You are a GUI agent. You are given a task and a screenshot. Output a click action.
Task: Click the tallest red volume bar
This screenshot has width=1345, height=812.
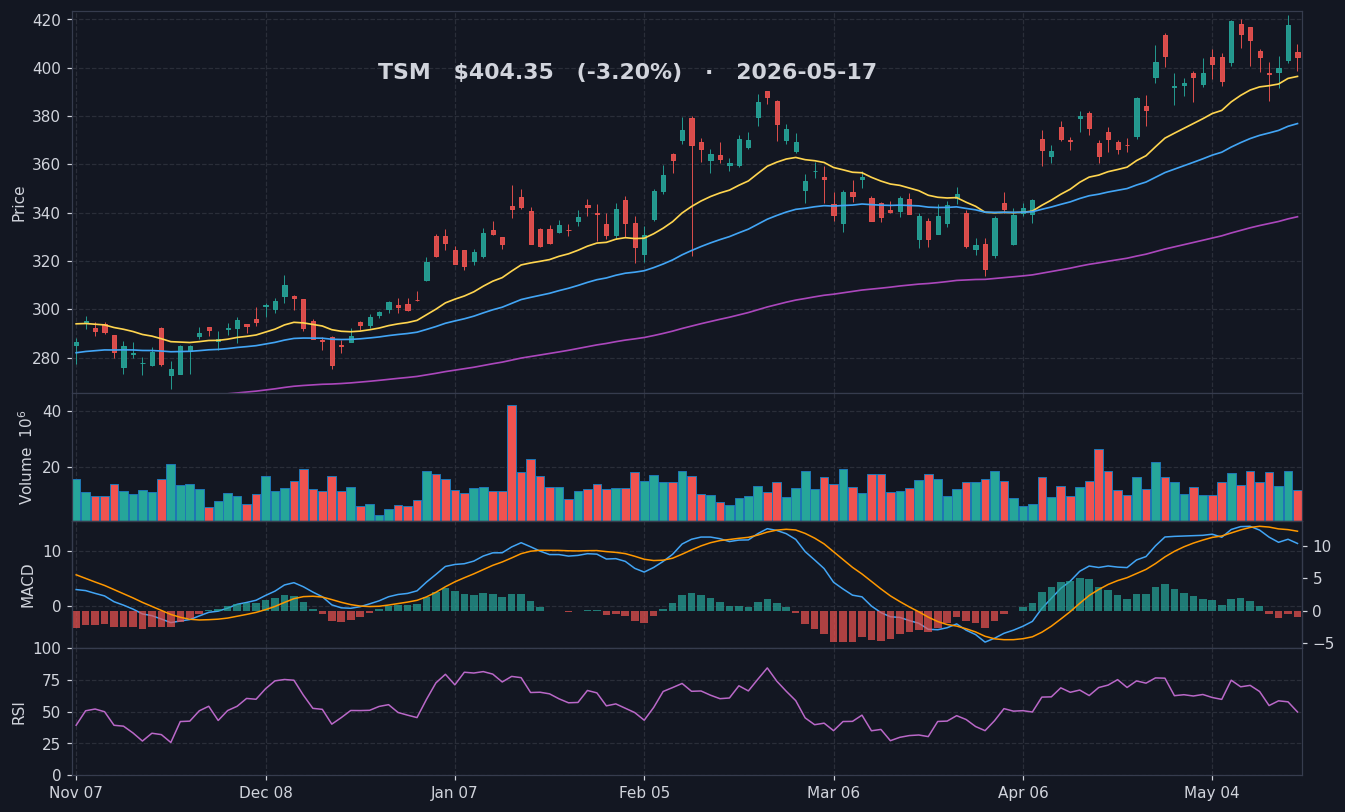[x=512, y=463]
